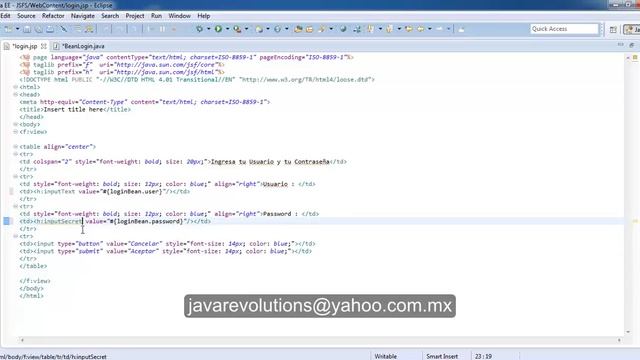Click the gutter marker on inputSecret line
The width and height of the screenshot is (640, 360).
click(7, 221)
